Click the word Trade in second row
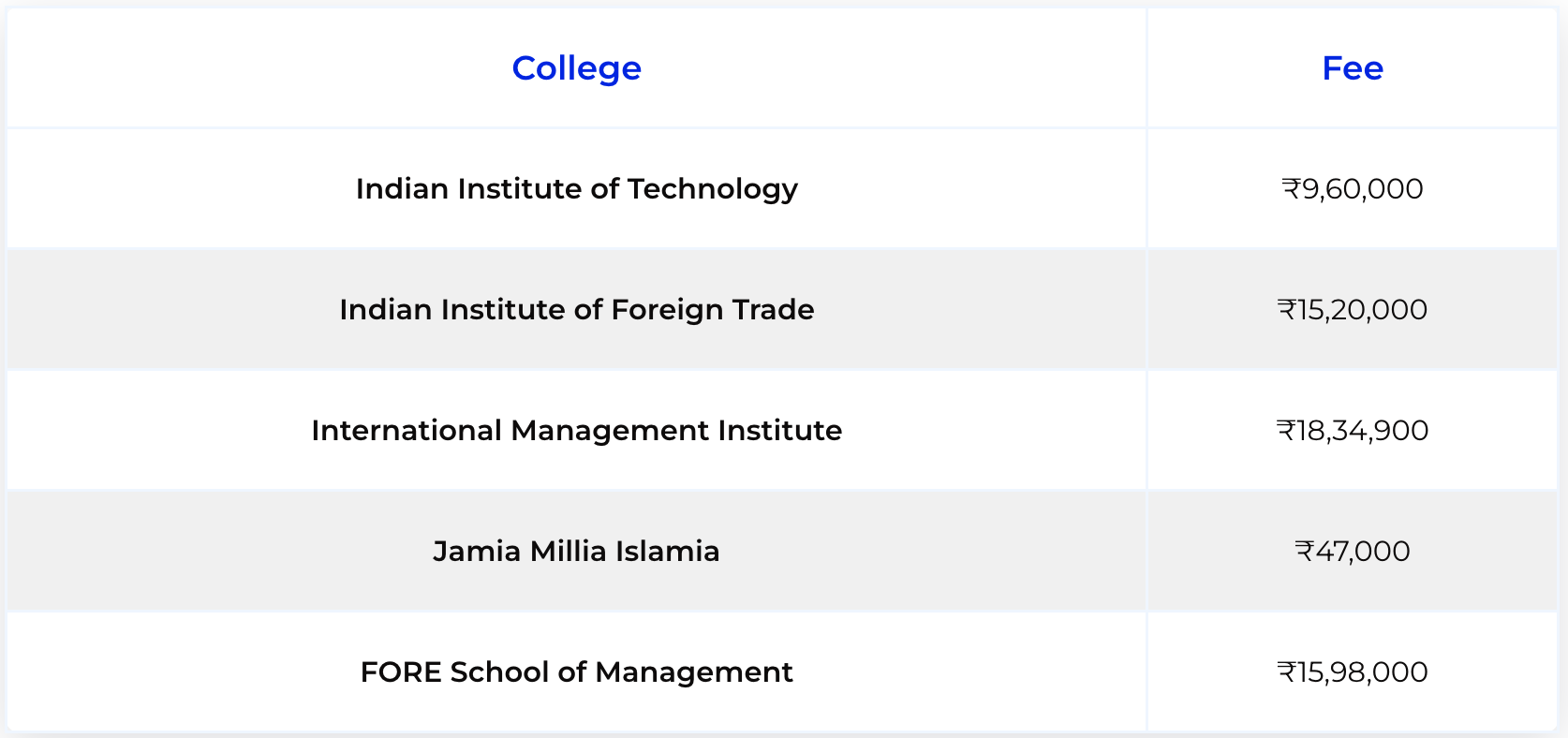This screenshot has width=1568, height=738. (773, 309)
